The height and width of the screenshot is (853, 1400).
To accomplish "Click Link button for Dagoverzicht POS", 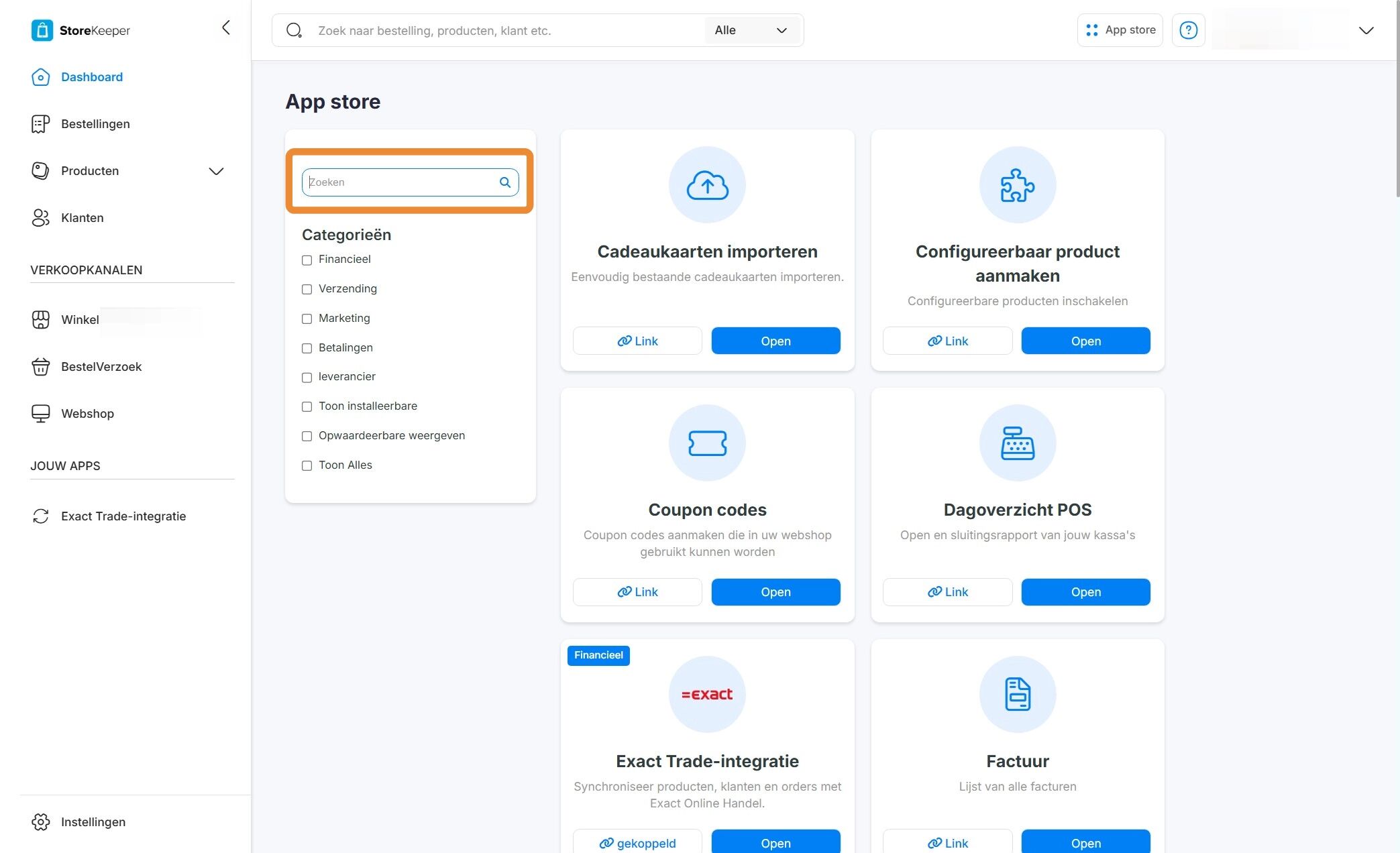I will [947, 592].
